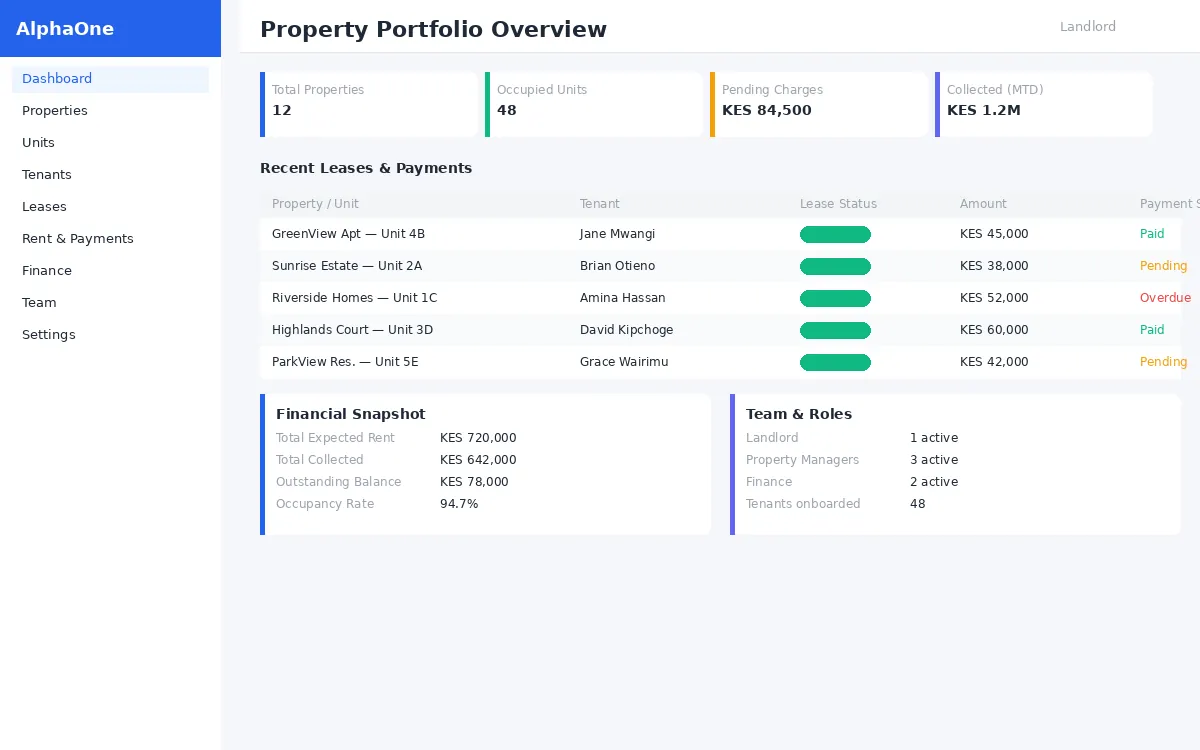Click tenant name Brian Otieno

(x=617, y=266)
